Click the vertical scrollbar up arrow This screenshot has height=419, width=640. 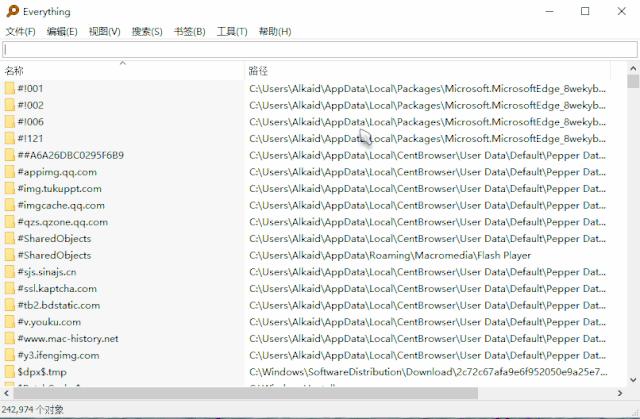pyautogui.click(x=633, y=68)
